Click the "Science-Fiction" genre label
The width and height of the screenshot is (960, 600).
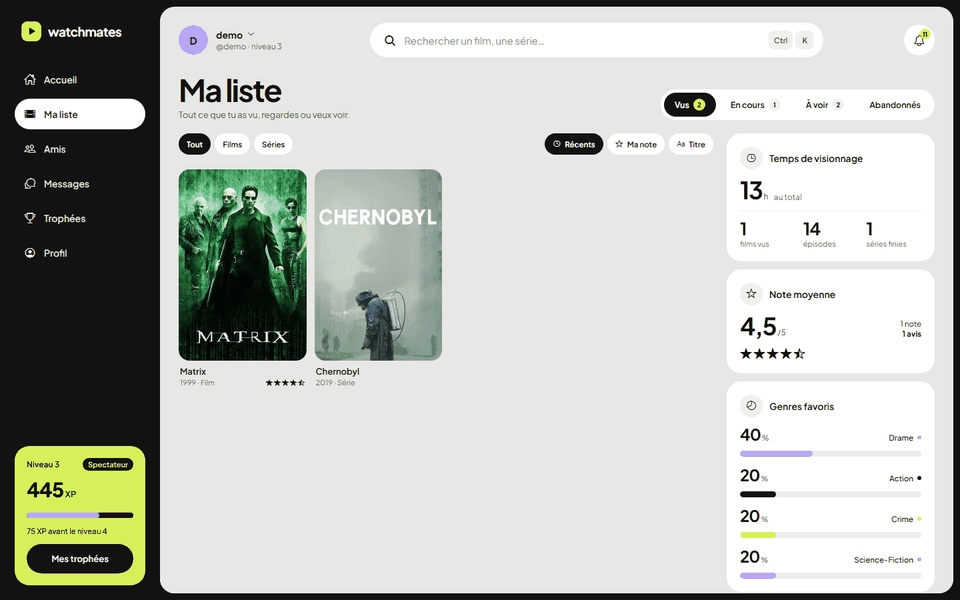(x=883, y=560)
